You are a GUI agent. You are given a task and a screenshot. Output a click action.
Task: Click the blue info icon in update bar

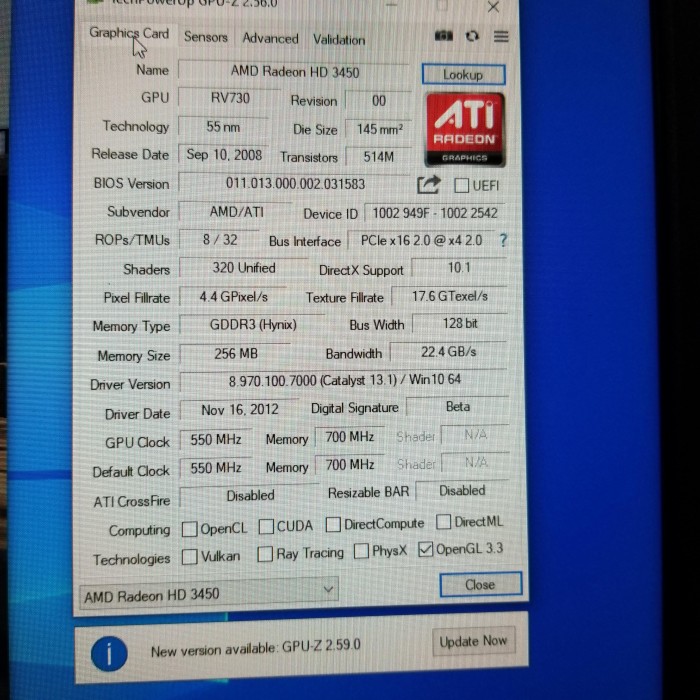109,654
